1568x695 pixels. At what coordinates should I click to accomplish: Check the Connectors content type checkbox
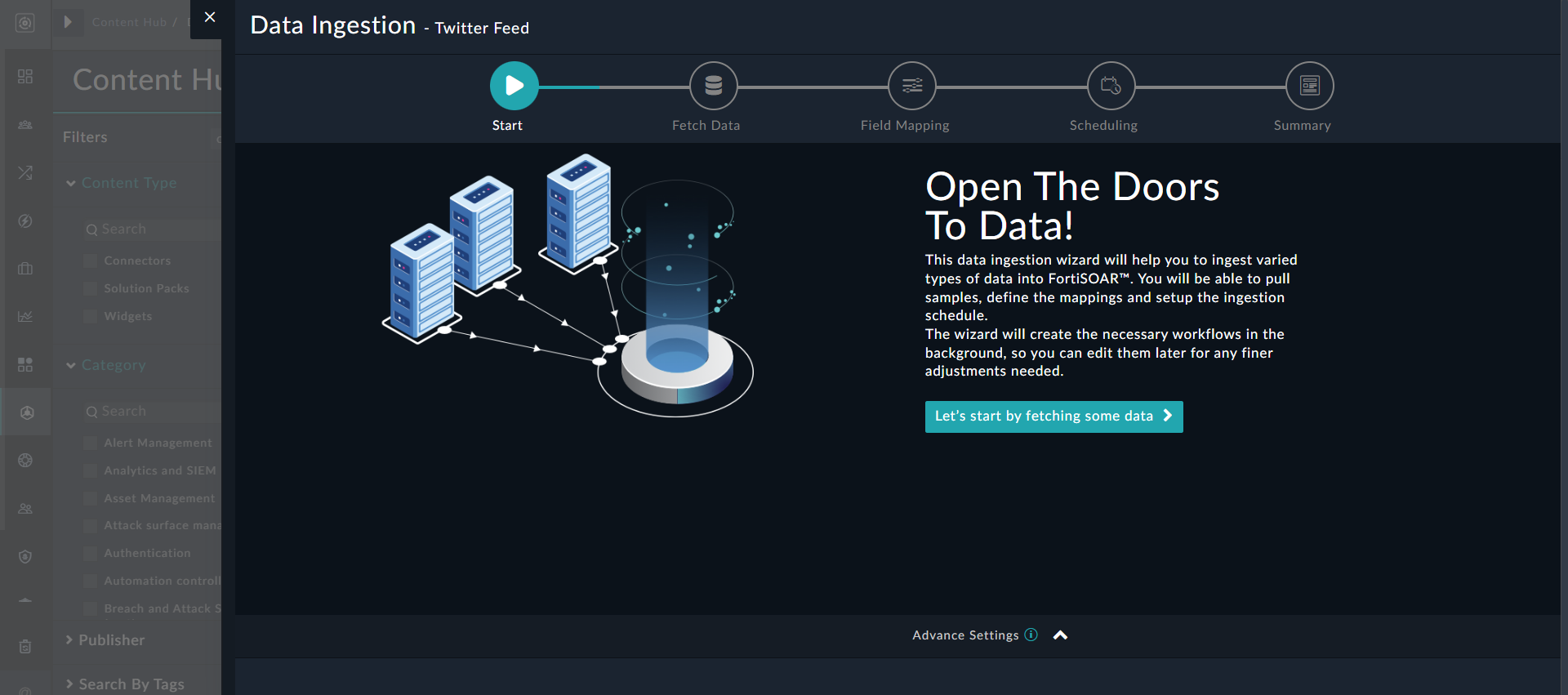91,261
